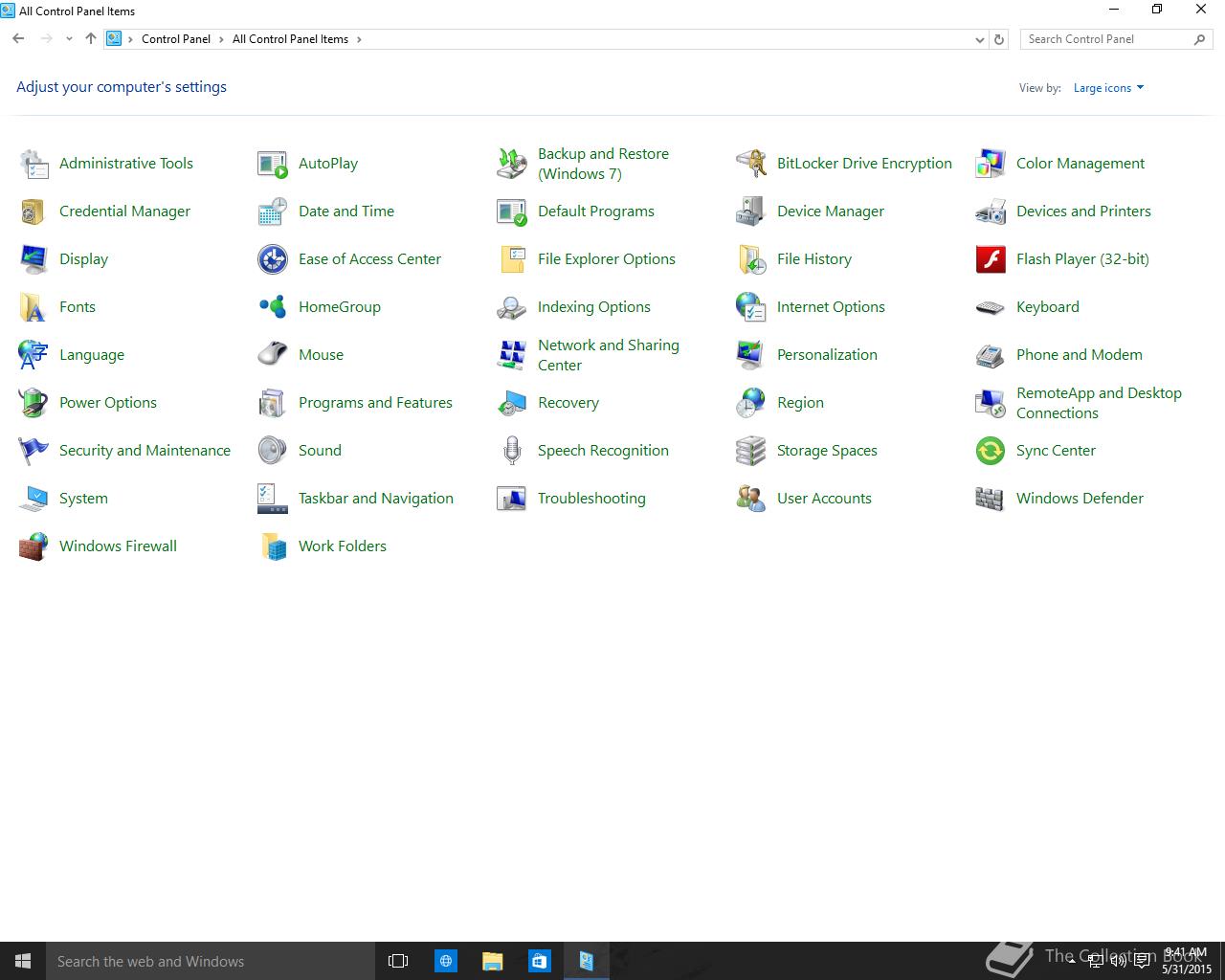The width and height of the screenshot is (1225, 980).
Task: Open the Work Folders link
Action: (343, 546)
